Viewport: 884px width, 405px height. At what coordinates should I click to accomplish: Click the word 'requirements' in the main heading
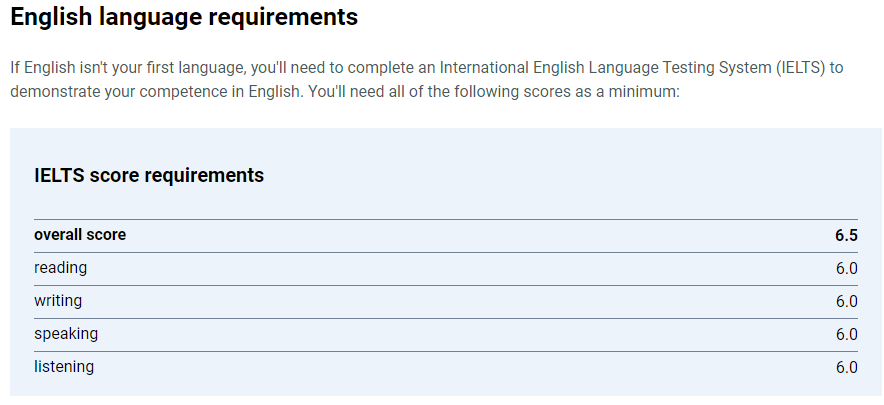click(x=282, y=17)
